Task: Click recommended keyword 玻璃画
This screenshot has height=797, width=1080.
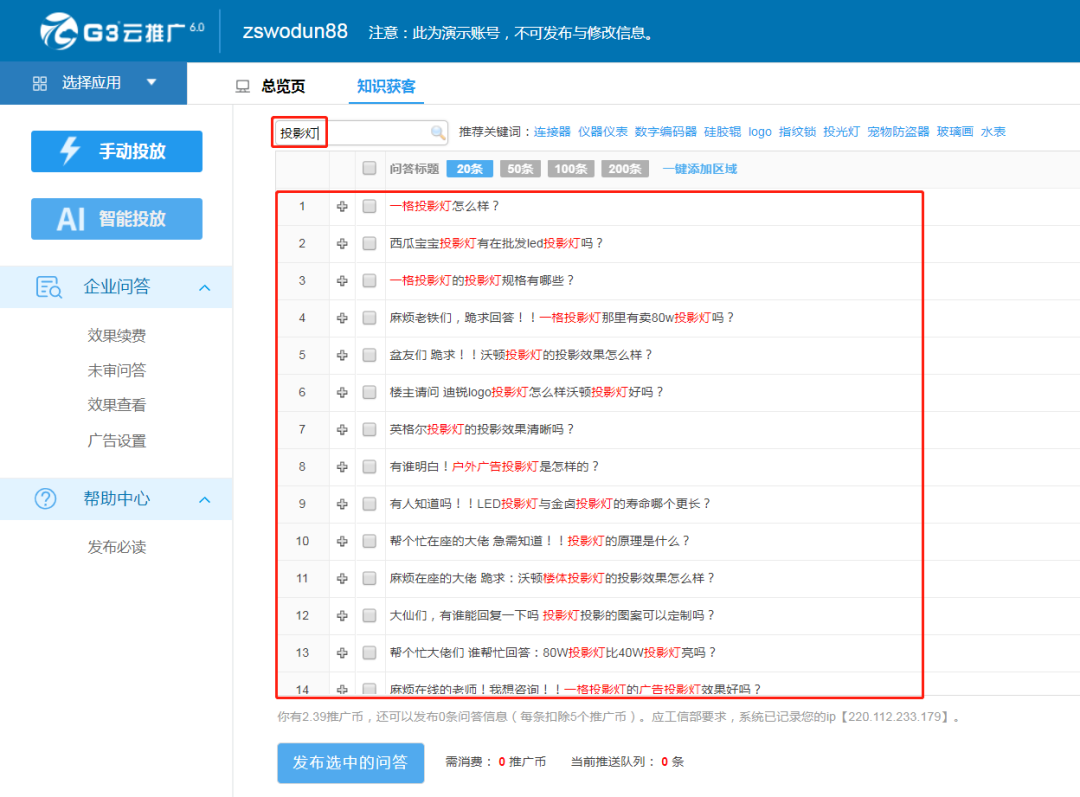Action: point(955,132)
